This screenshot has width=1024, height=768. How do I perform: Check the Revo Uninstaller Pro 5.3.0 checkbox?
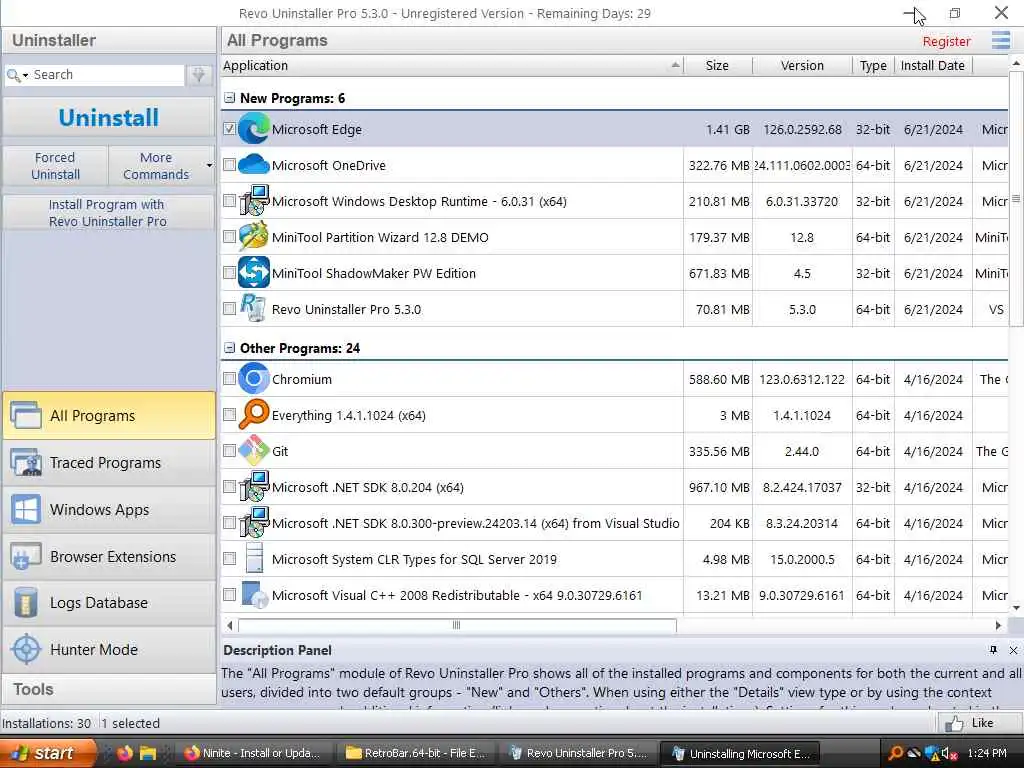tap(229, 308)
